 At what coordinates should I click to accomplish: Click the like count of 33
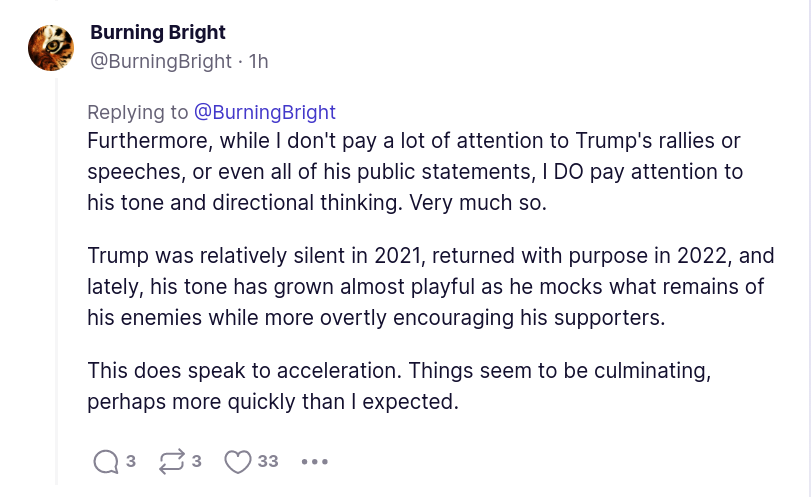[268, 461]
